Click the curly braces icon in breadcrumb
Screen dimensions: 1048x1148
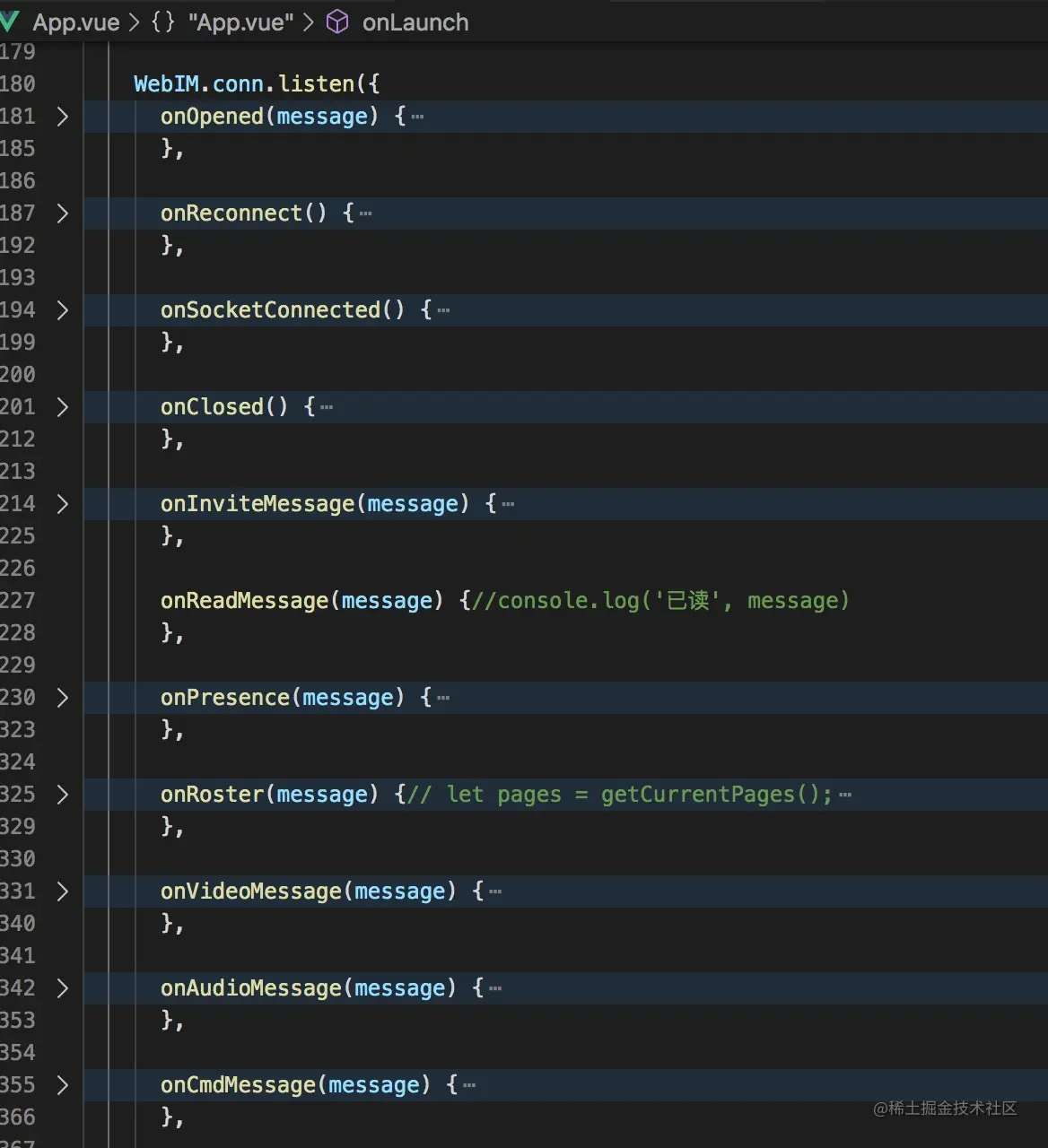(x=163, y=22)
